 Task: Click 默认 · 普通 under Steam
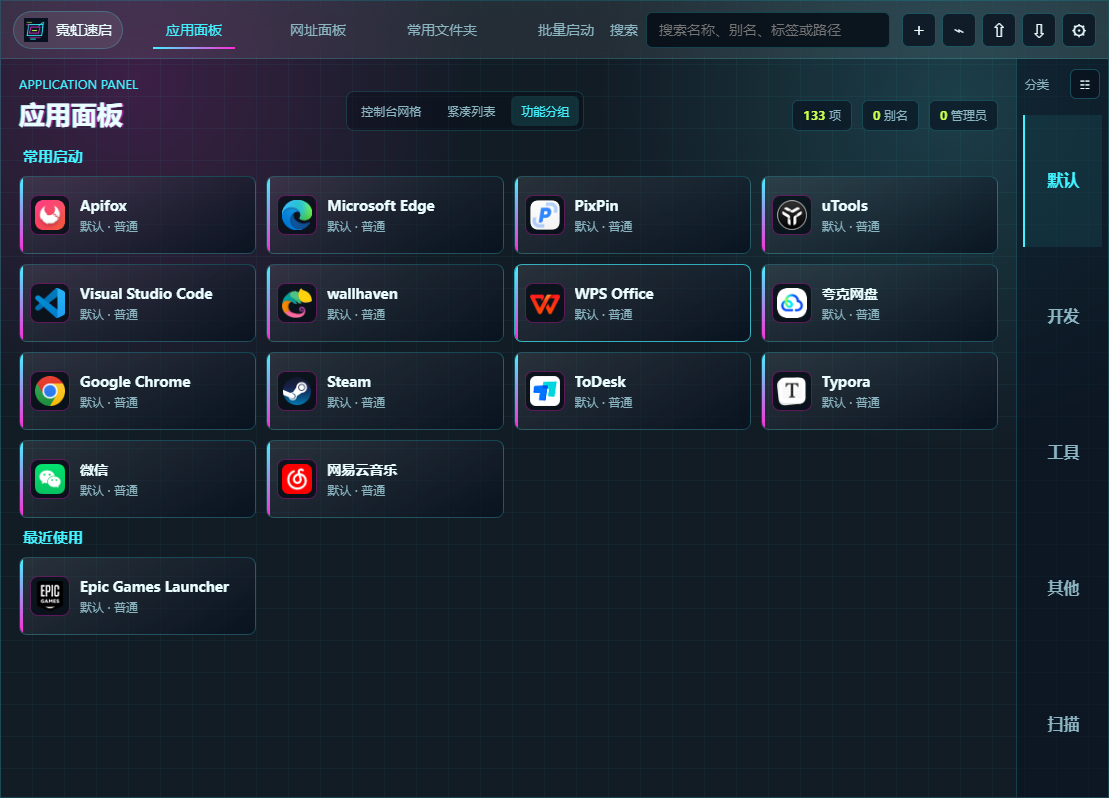[x=356, y=403]
